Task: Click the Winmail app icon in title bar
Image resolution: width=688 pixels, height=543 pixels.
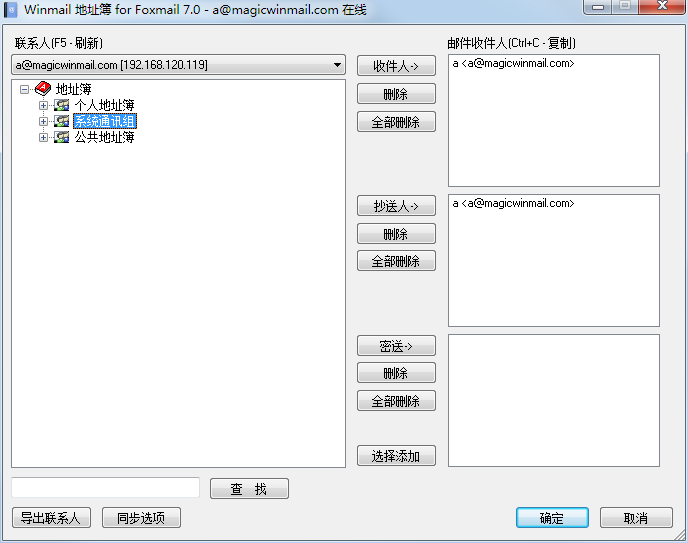Action: (11, 10)
